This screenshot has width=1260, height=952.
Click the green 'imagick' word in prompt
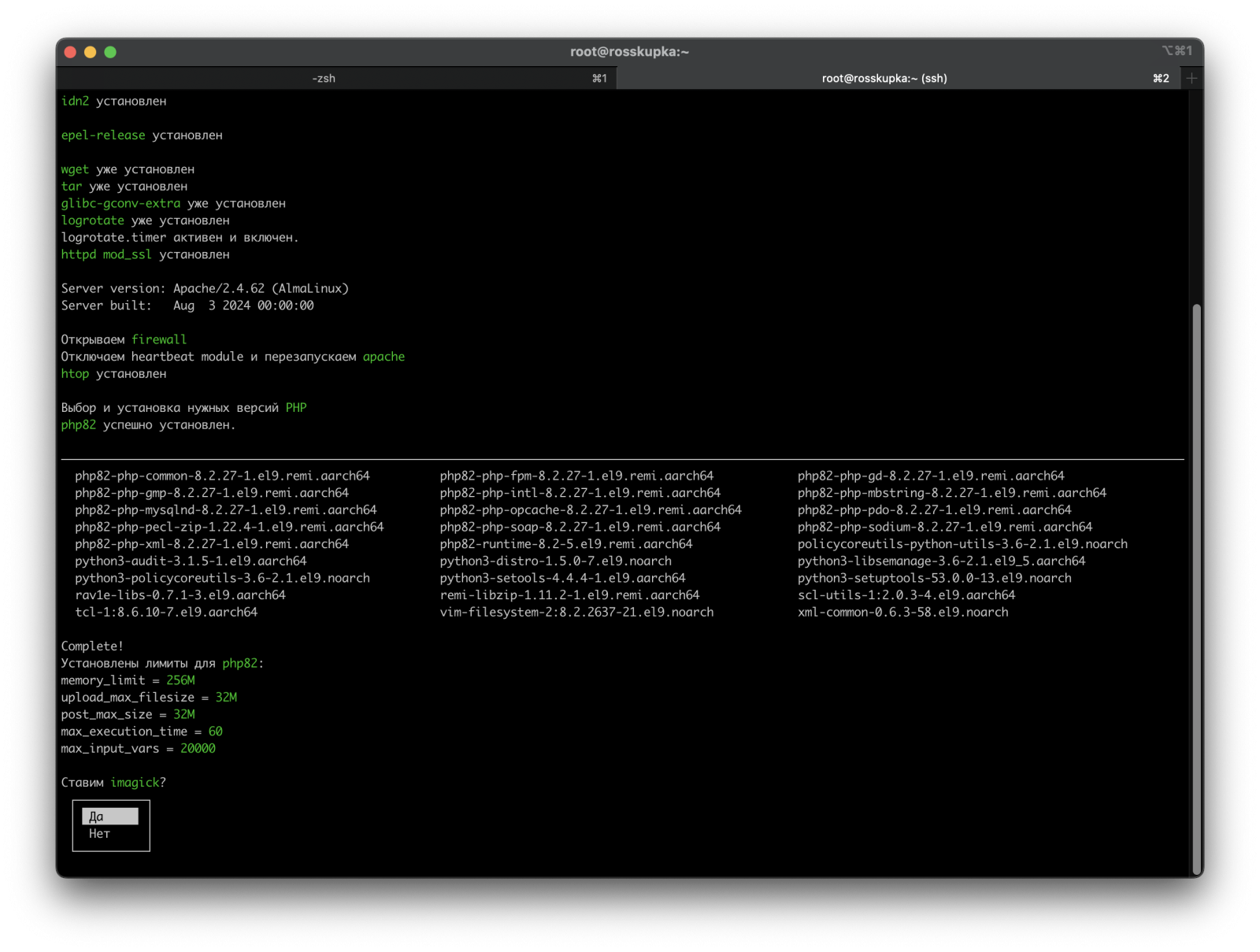[135, 783]
